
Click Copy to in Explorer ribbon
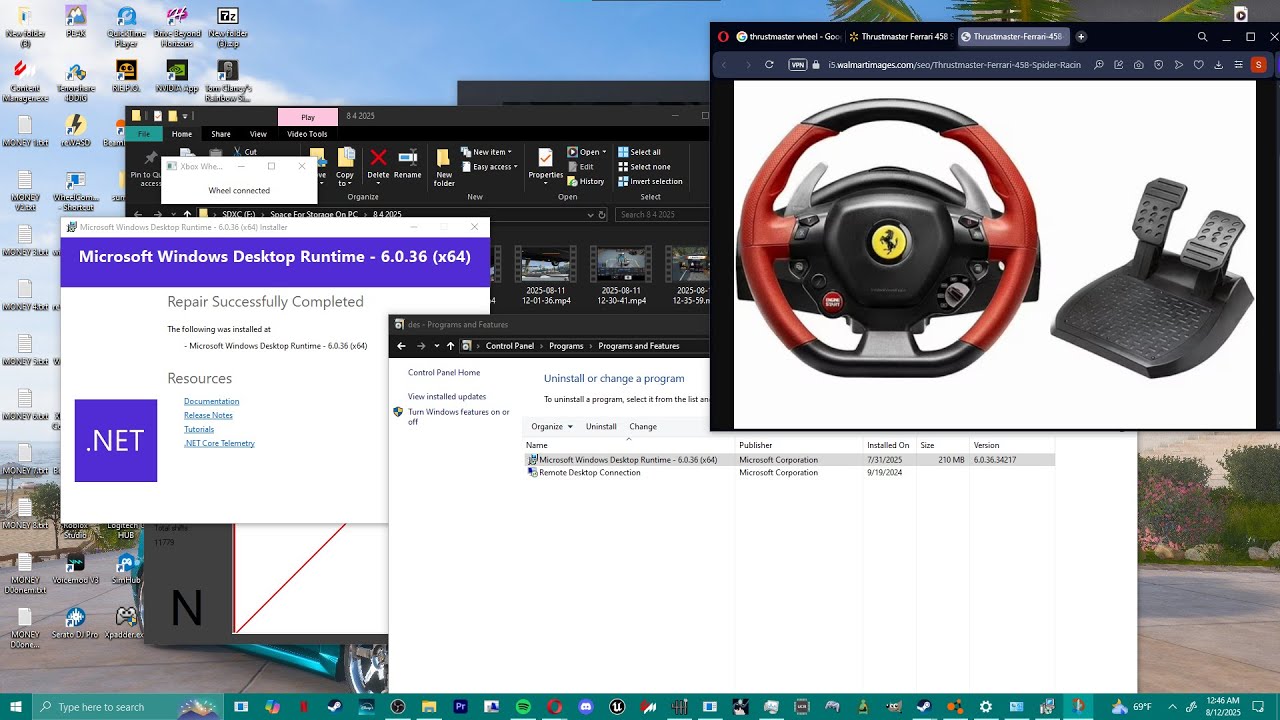[346, 168]
